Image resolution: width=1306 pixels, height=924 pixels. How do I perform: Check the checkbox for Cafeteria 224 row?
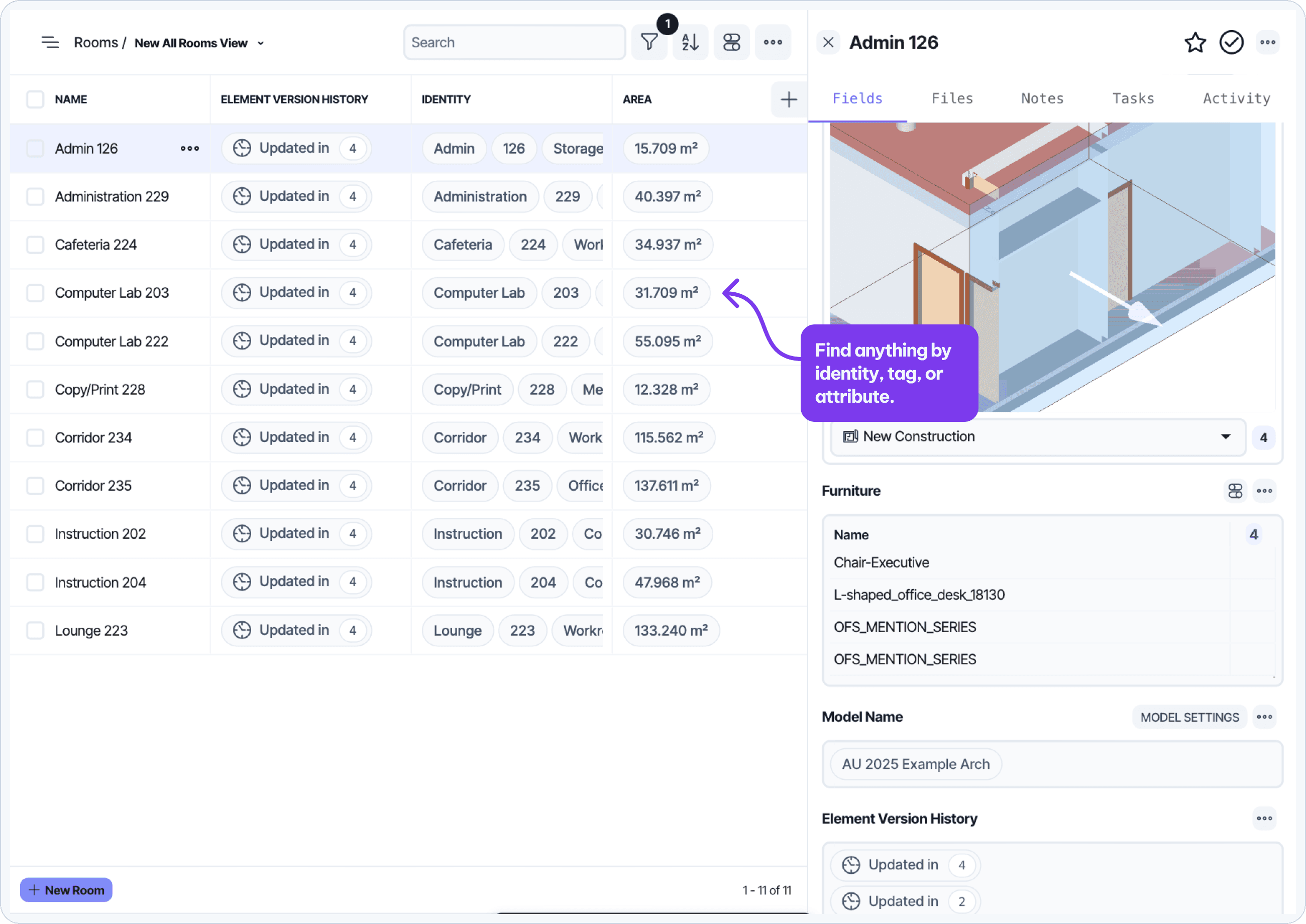click(x=35, y=244)
